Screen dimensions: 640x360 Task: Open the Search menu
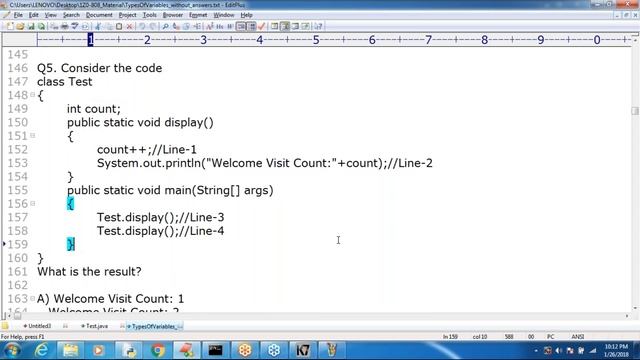[71, 15]
